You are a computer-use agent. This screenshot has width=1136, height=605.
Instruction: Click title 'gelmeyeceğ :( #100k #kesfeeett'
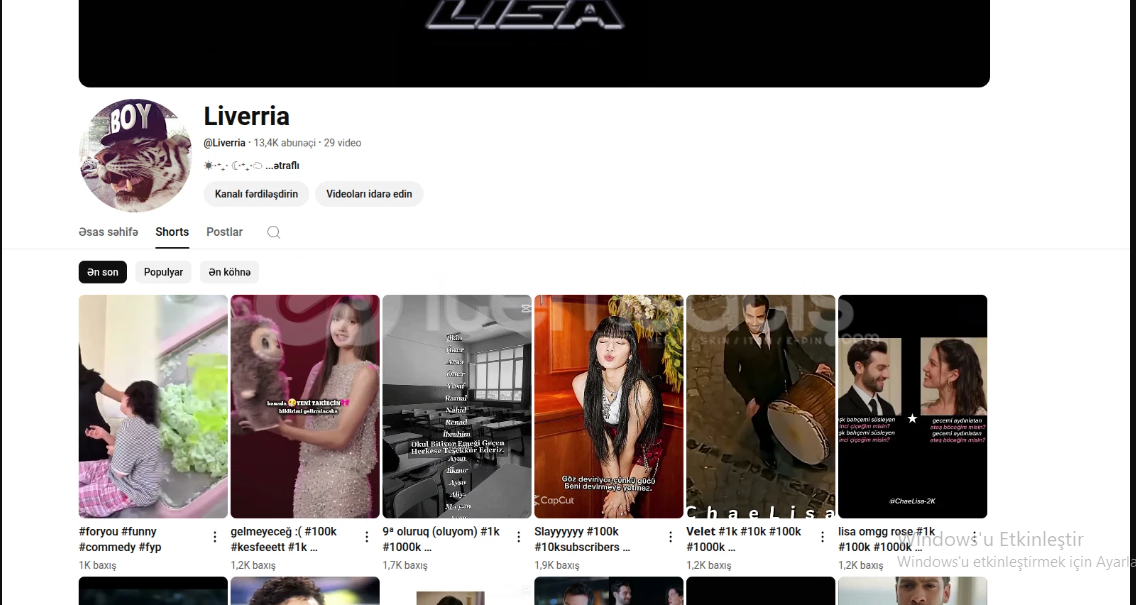tap(284, 539)
